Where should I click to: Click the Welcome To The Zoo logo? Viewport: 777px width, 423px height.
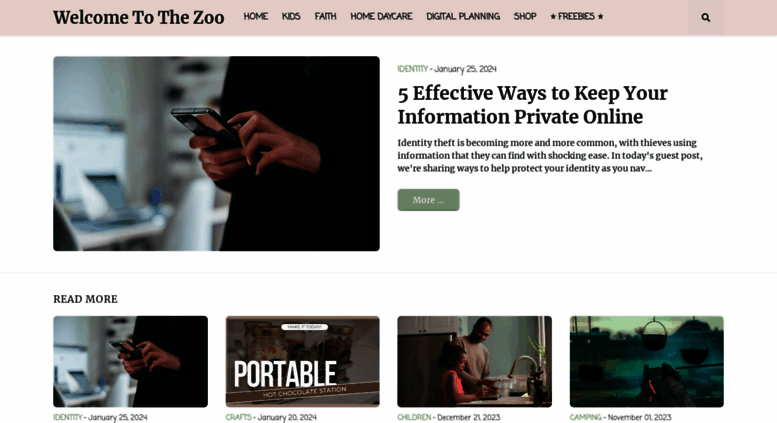(x=139, y=17)
